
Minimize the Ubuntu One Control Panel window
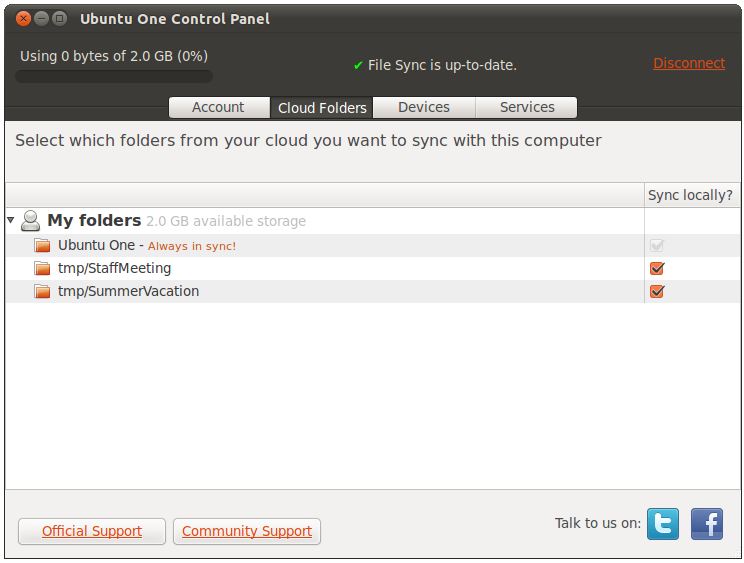[41, 18]
